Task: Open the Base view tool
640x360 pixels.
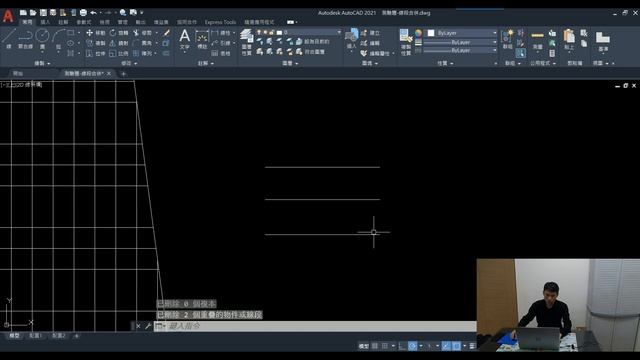Action: pyautogui.click(x=603, y=41)
